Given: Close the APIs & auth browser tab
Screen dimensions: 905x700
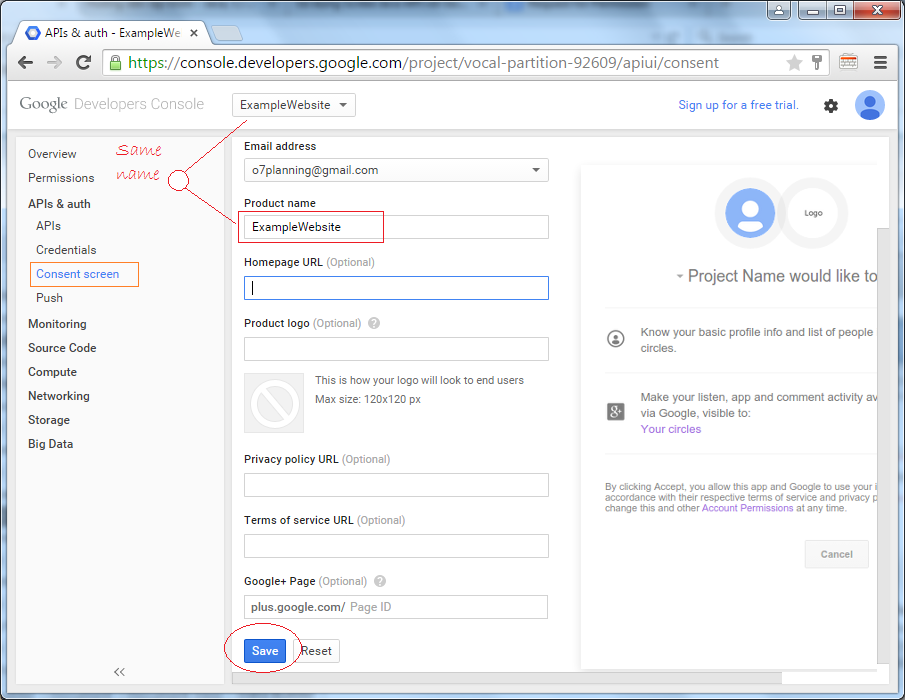Looking at the screenshot, I should pos(194,33).
